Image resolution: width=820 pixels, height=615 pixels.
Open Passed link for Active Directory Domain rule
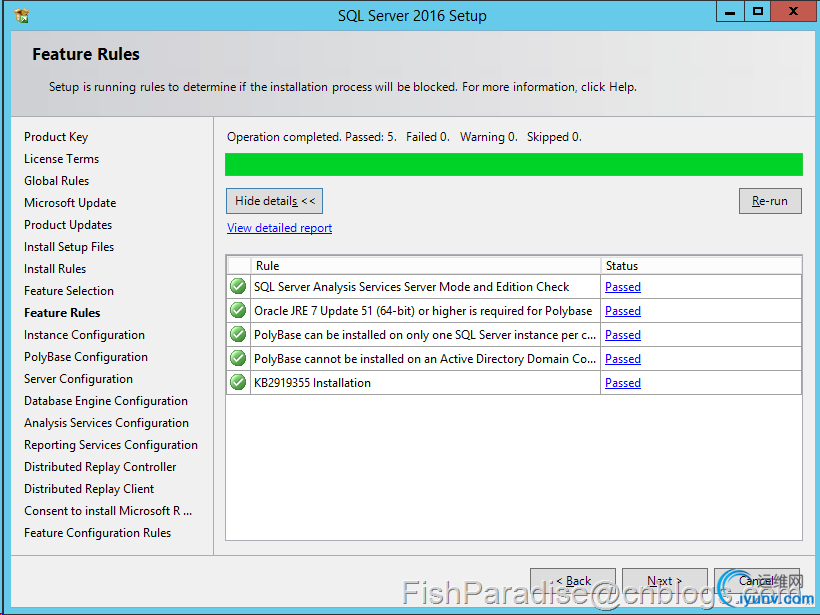coord(623,359)
